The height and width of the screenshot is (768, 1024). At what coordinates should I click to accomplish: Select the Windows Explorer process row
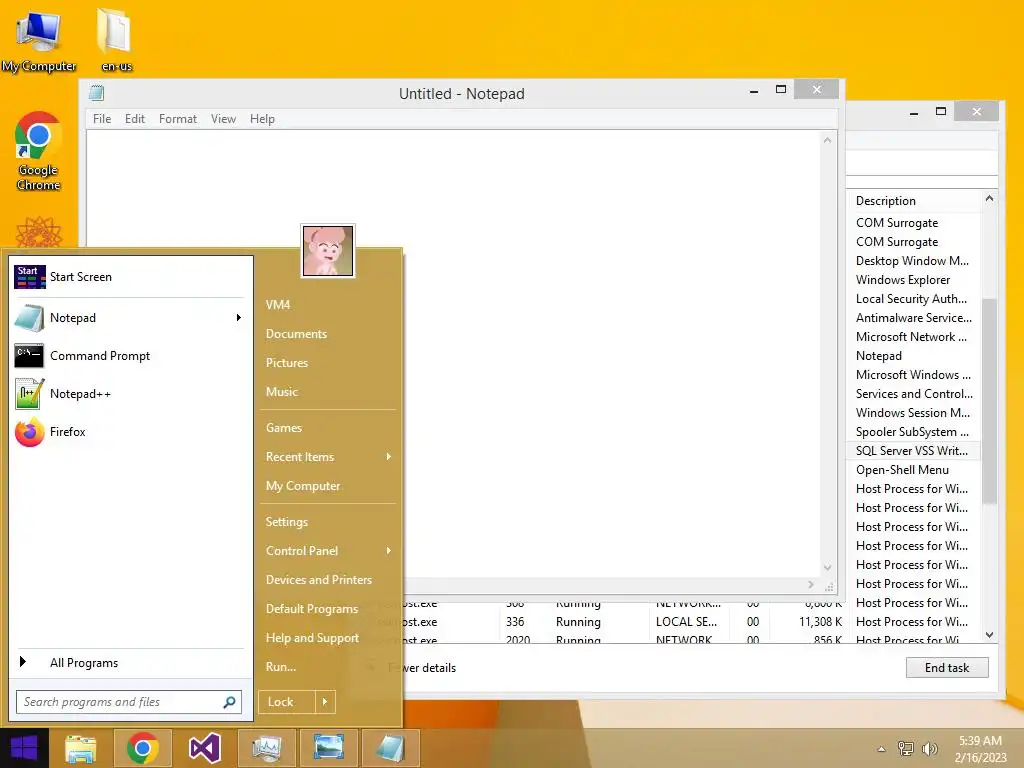(x=914, y=280)
